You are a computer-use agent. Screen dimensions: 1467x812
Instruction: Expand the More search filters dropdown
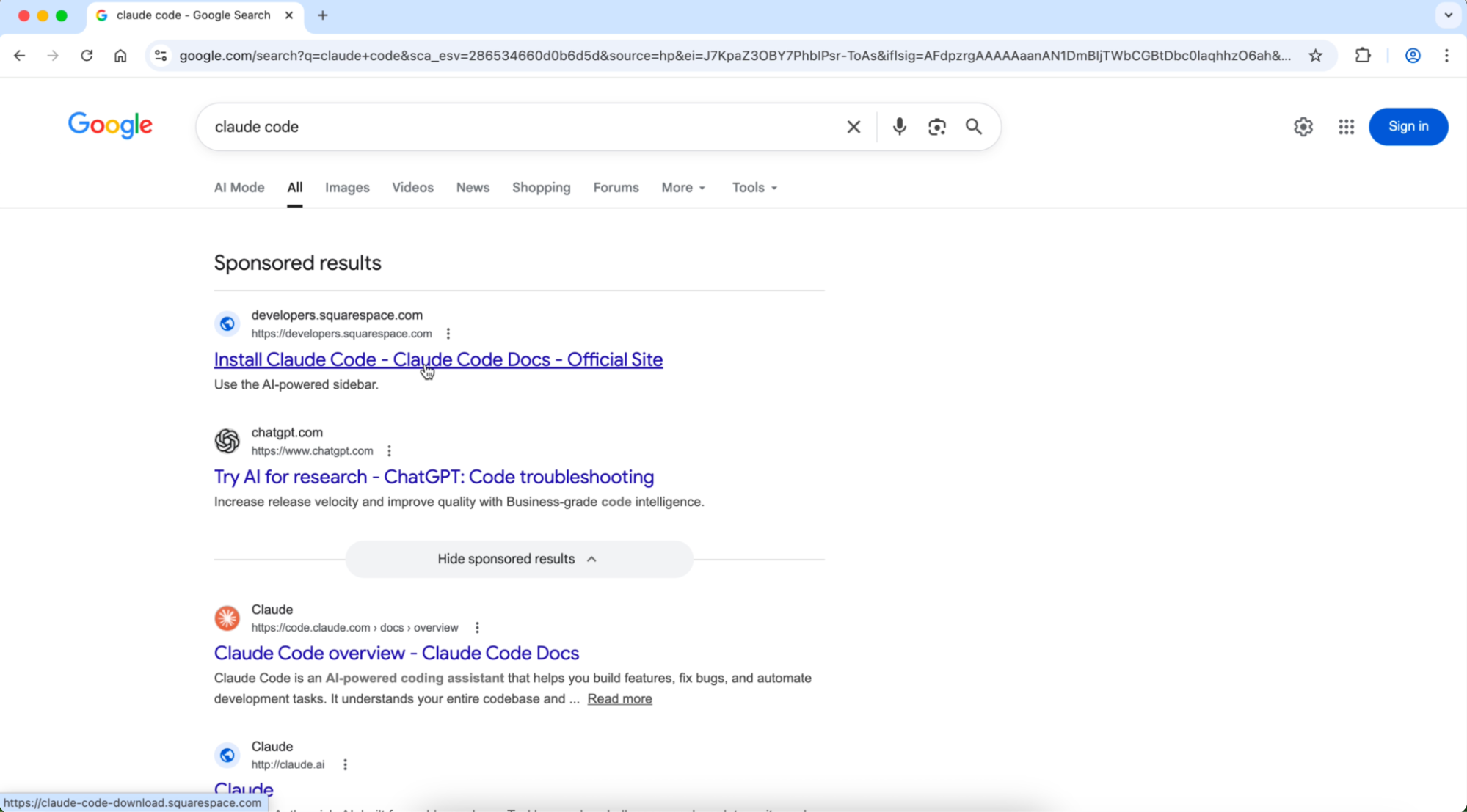tap(682, 188)
